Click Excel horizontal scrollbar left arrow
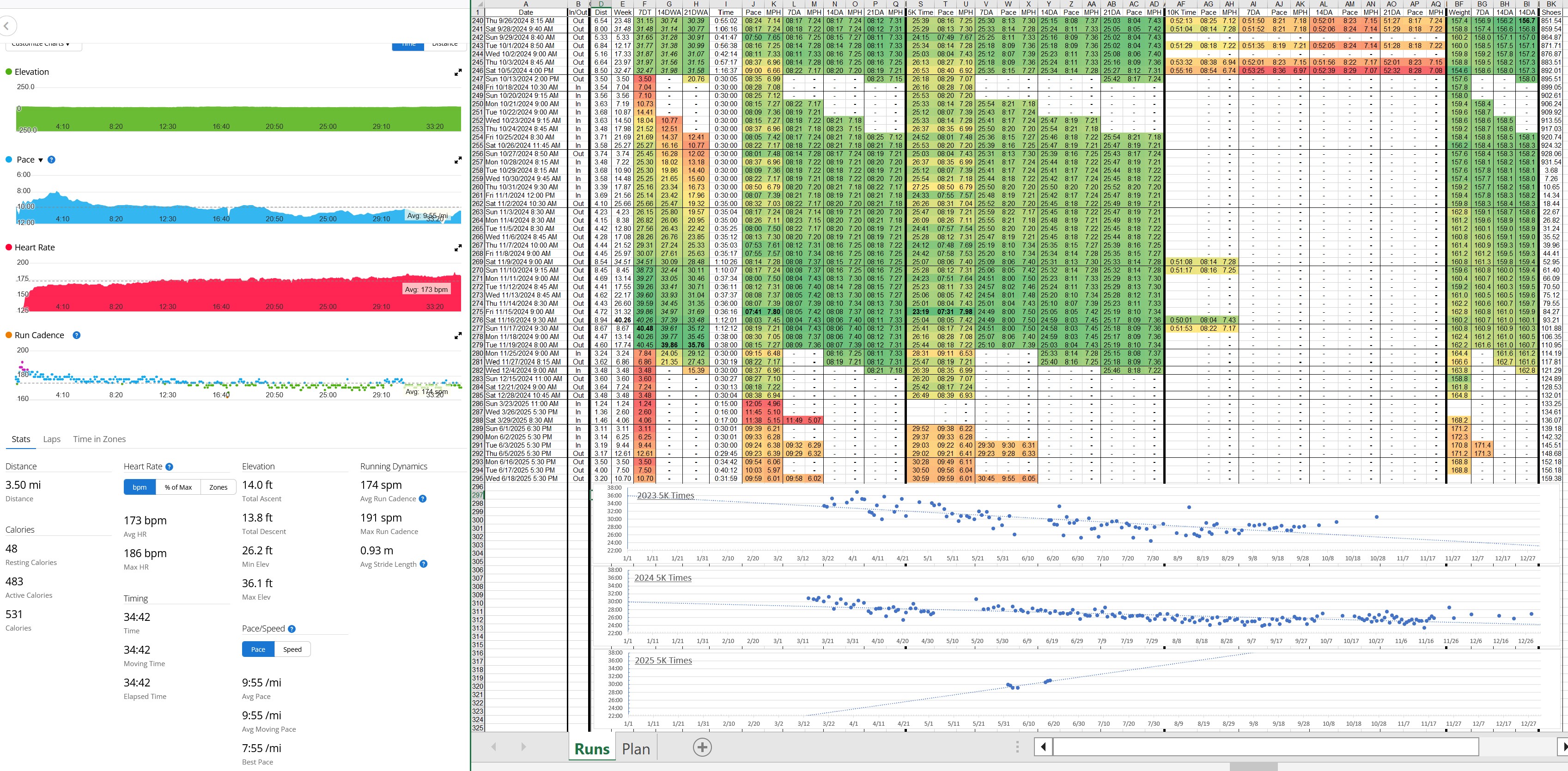Viewport: 1568px width, 771px height. pos(1043,747)
